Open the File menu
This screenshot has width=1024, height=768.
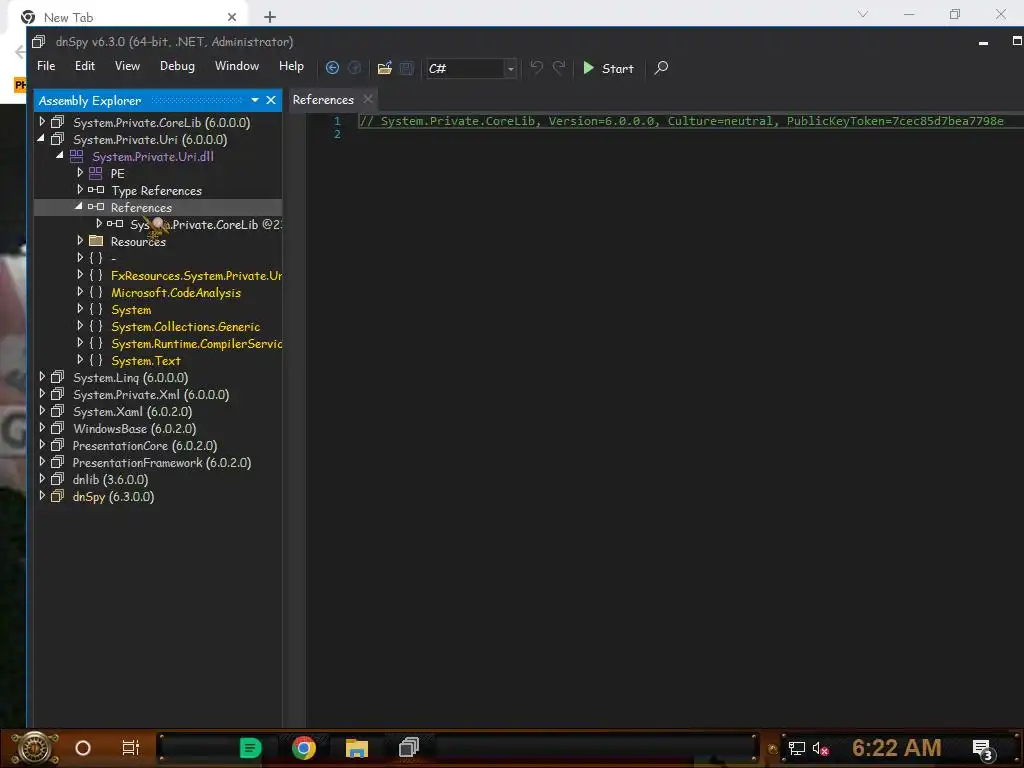pyautogui.click(x=46, y=66)
